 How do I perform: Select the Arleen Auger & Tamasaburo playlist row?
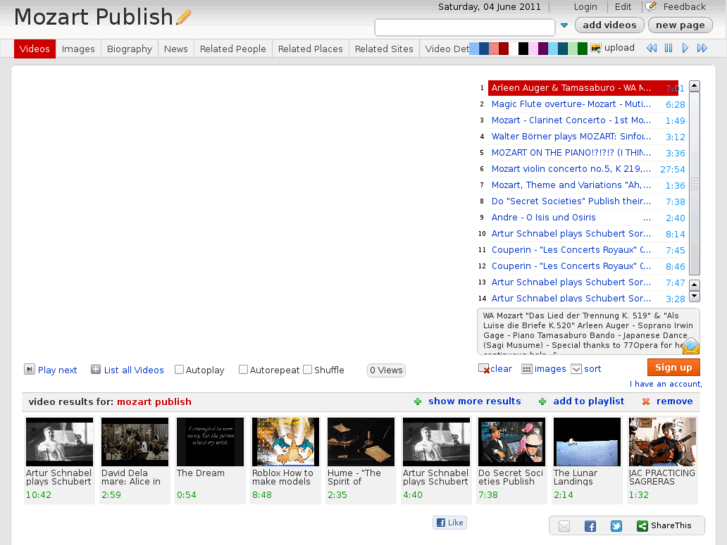[583, 88]
